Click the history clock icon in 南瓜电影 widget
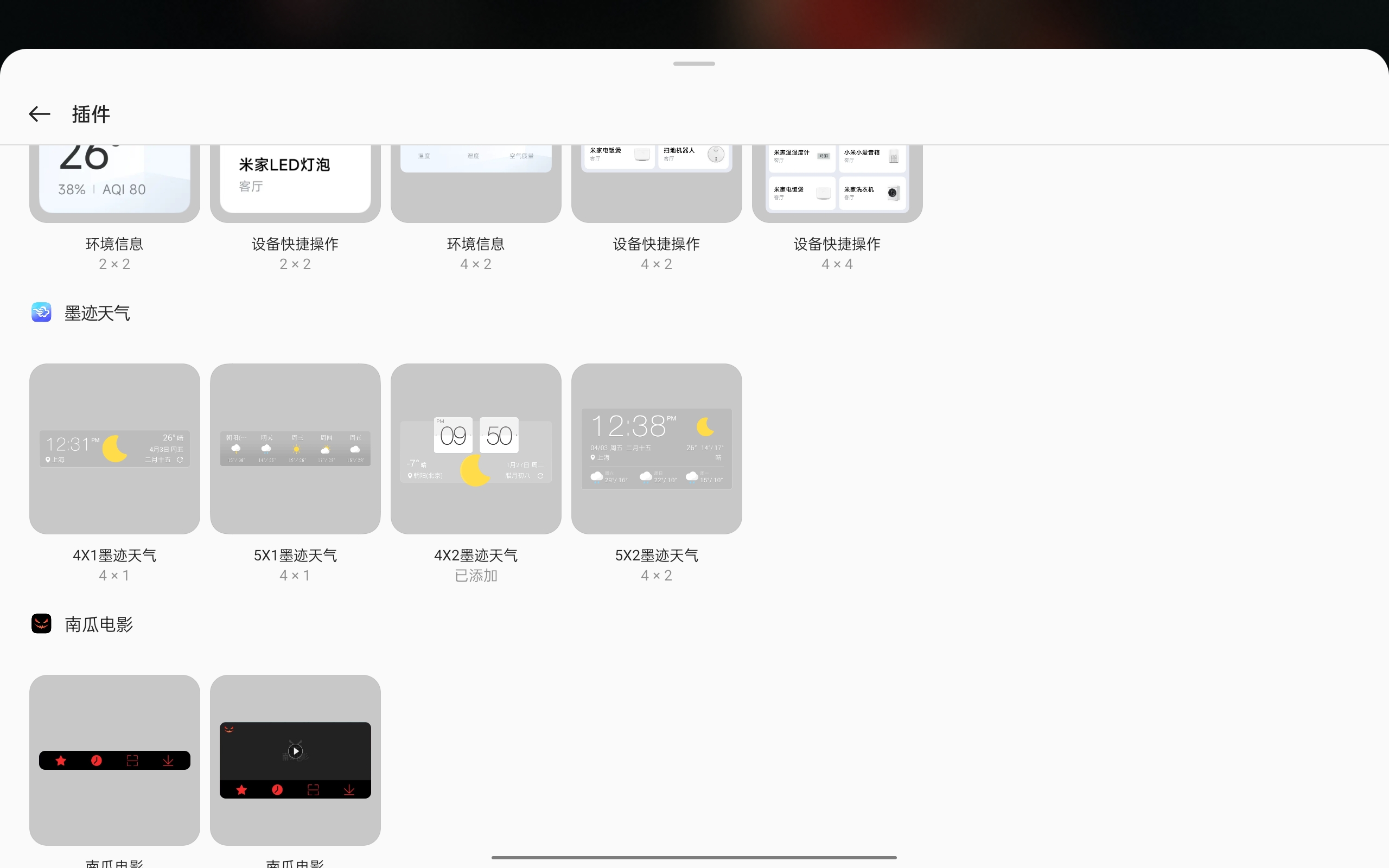Image resolution: width=1389 pixels, height=868 pixels. coord(97,760)
